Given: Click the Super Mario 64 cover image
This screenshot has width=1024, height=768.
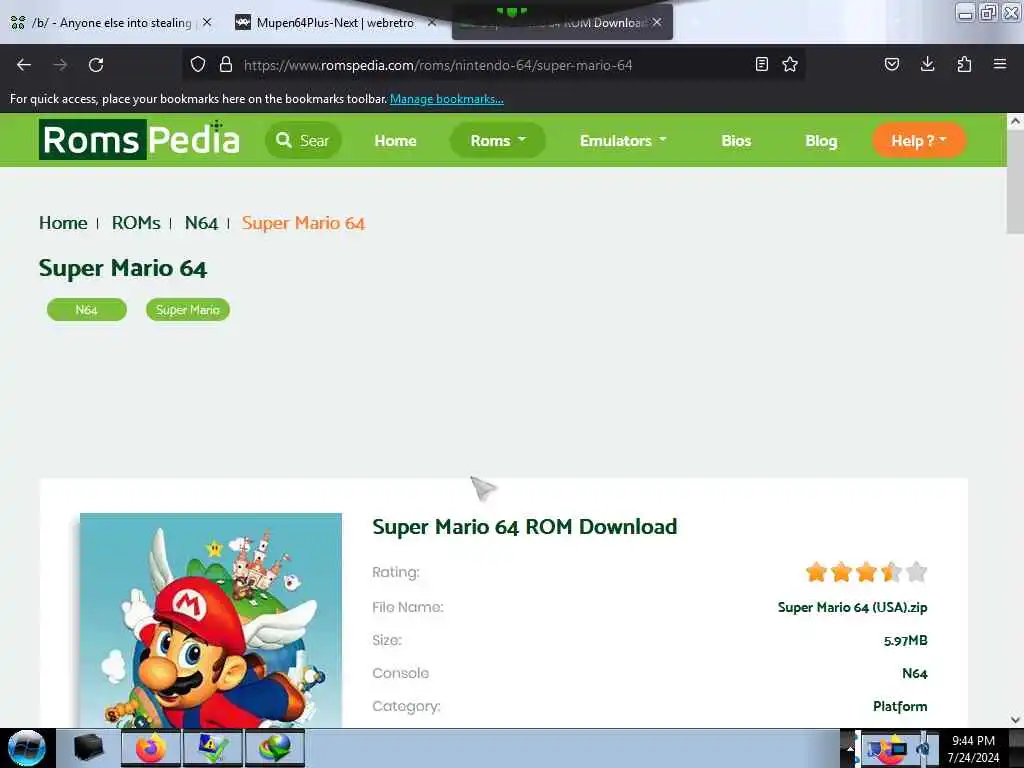Looking at the screenshot, I should [211, 620].
